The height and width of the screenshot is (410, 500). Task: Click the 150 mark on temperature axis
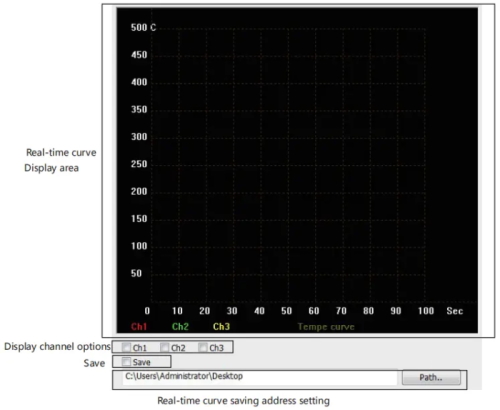pos(139,219)
